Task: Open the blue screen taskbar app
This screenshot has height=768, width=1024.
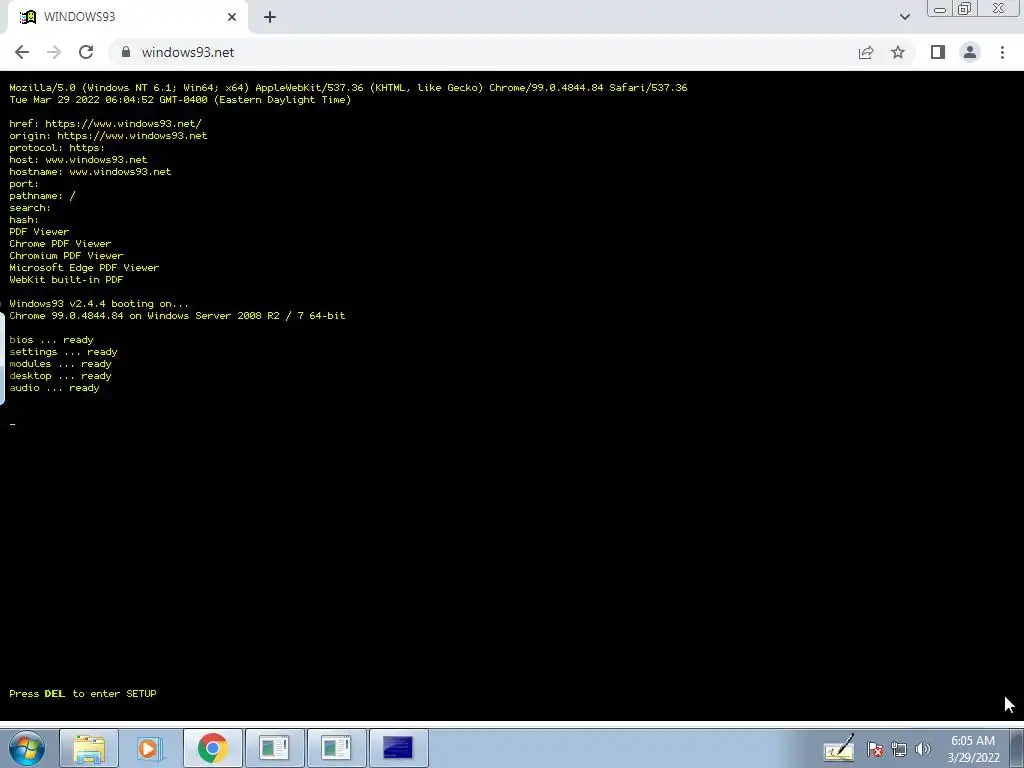Action: pyautogui.click(x=398, y=748)
